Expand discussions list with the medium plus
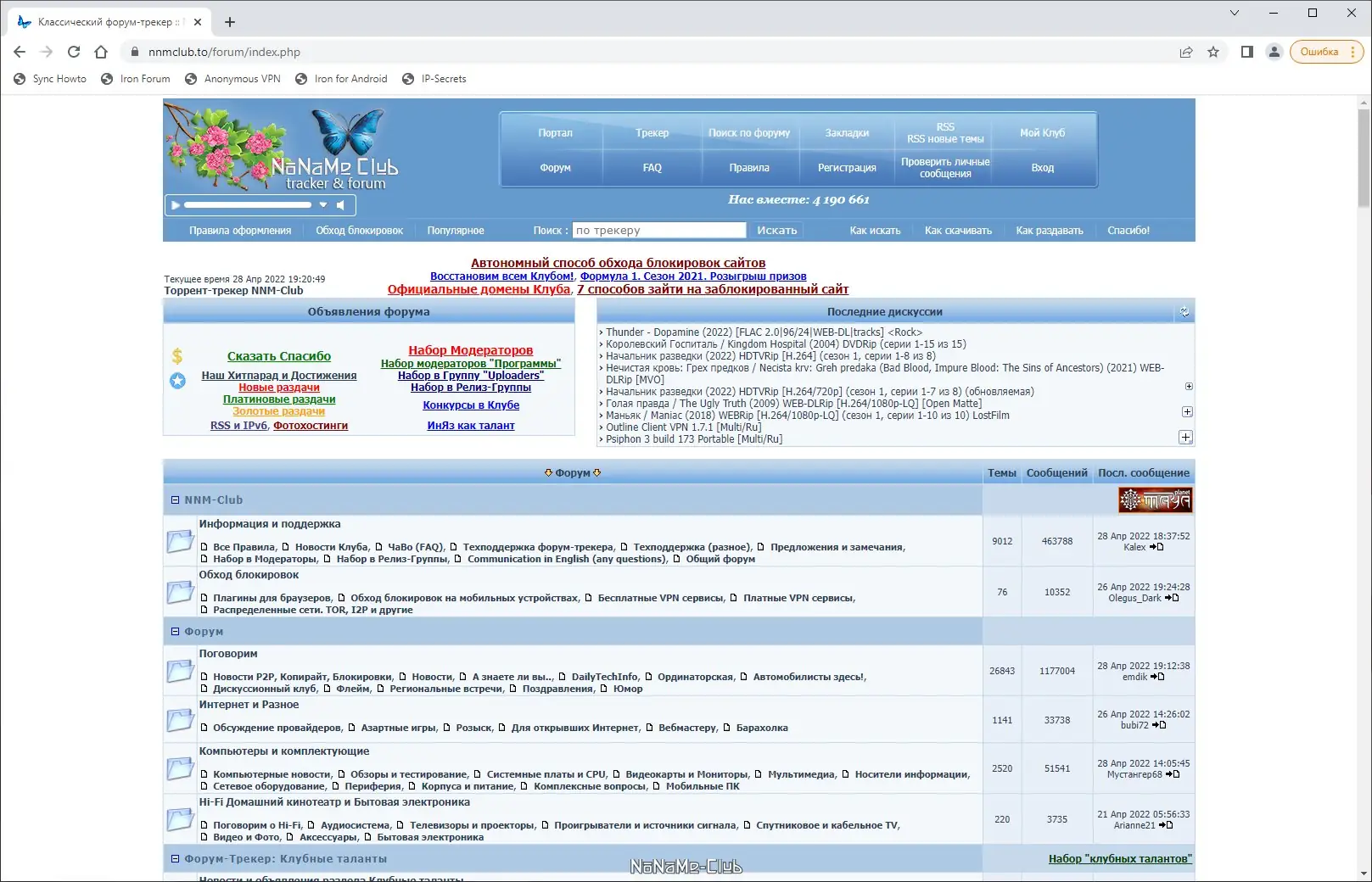 1187,412
